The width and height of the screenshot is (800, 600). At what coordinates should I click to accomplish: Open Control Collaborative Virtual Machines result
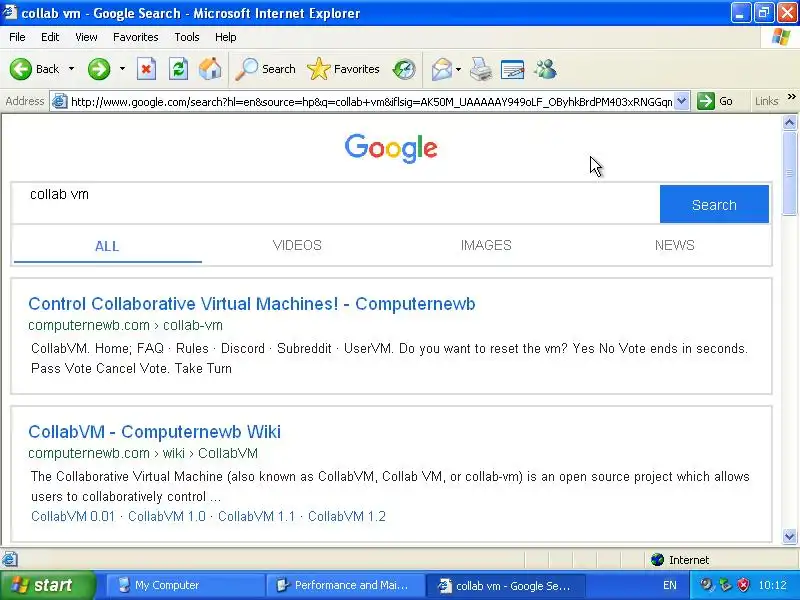click(x=252, y=304)
